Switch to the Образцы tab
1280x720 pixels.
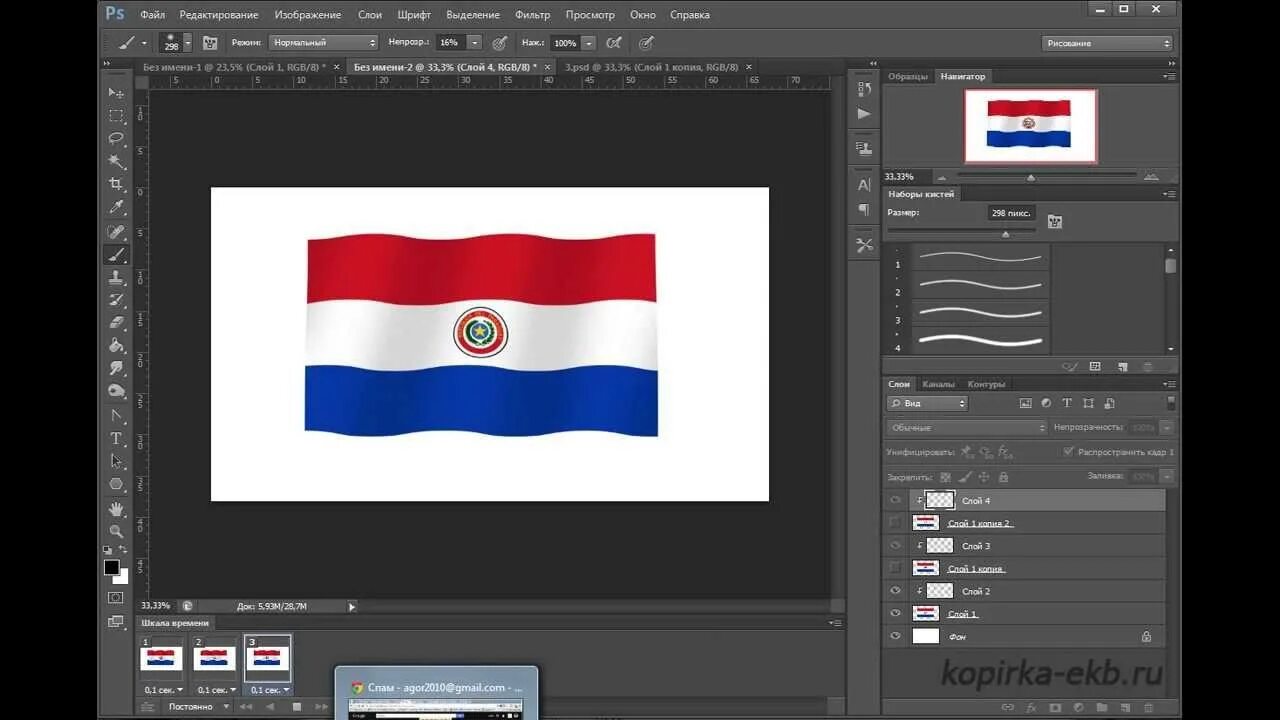click(908, 76)
